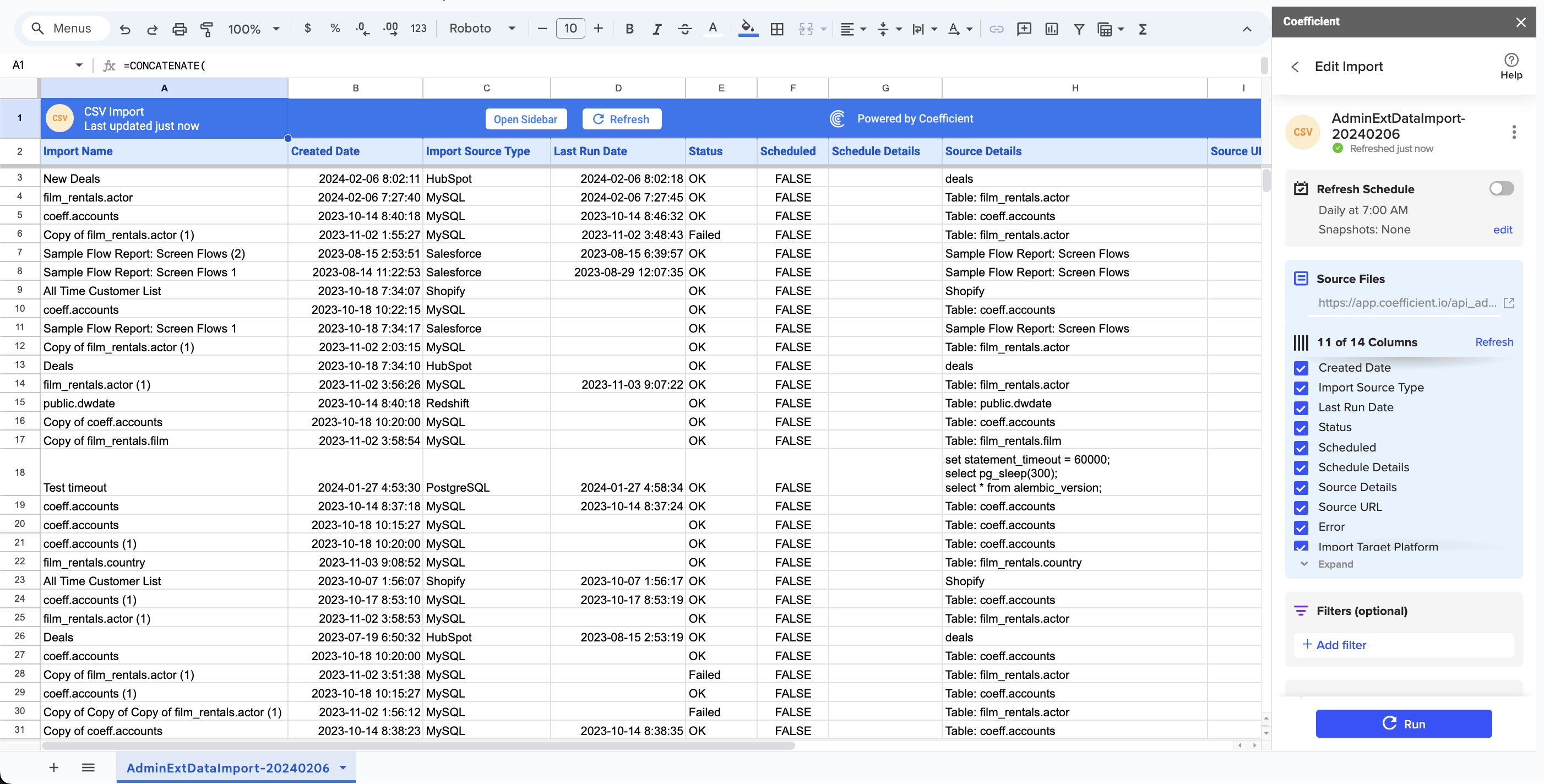Format as currency with dollar icon
This screenshot has height=784, width=1544.
point(307,28)
